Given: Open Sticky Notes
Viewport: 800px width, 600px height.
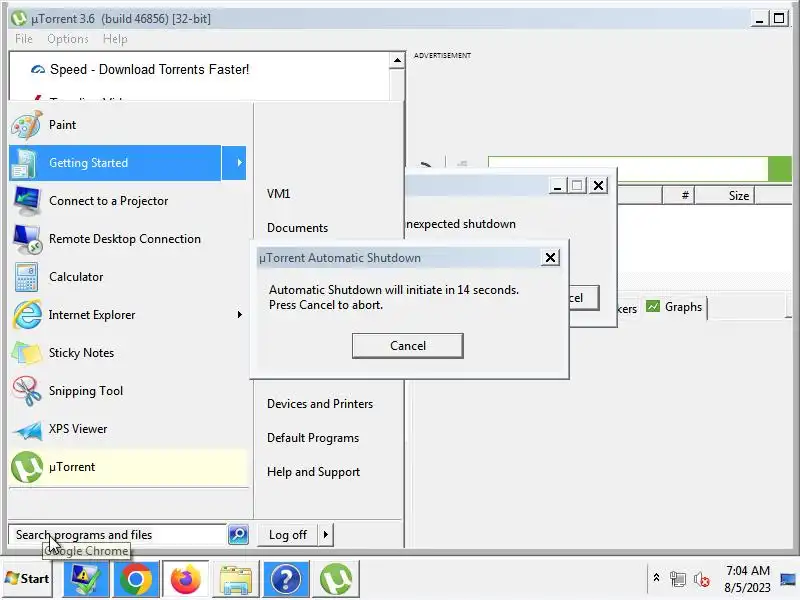Looking at the screenshot, I should click(x=128, y=353).
